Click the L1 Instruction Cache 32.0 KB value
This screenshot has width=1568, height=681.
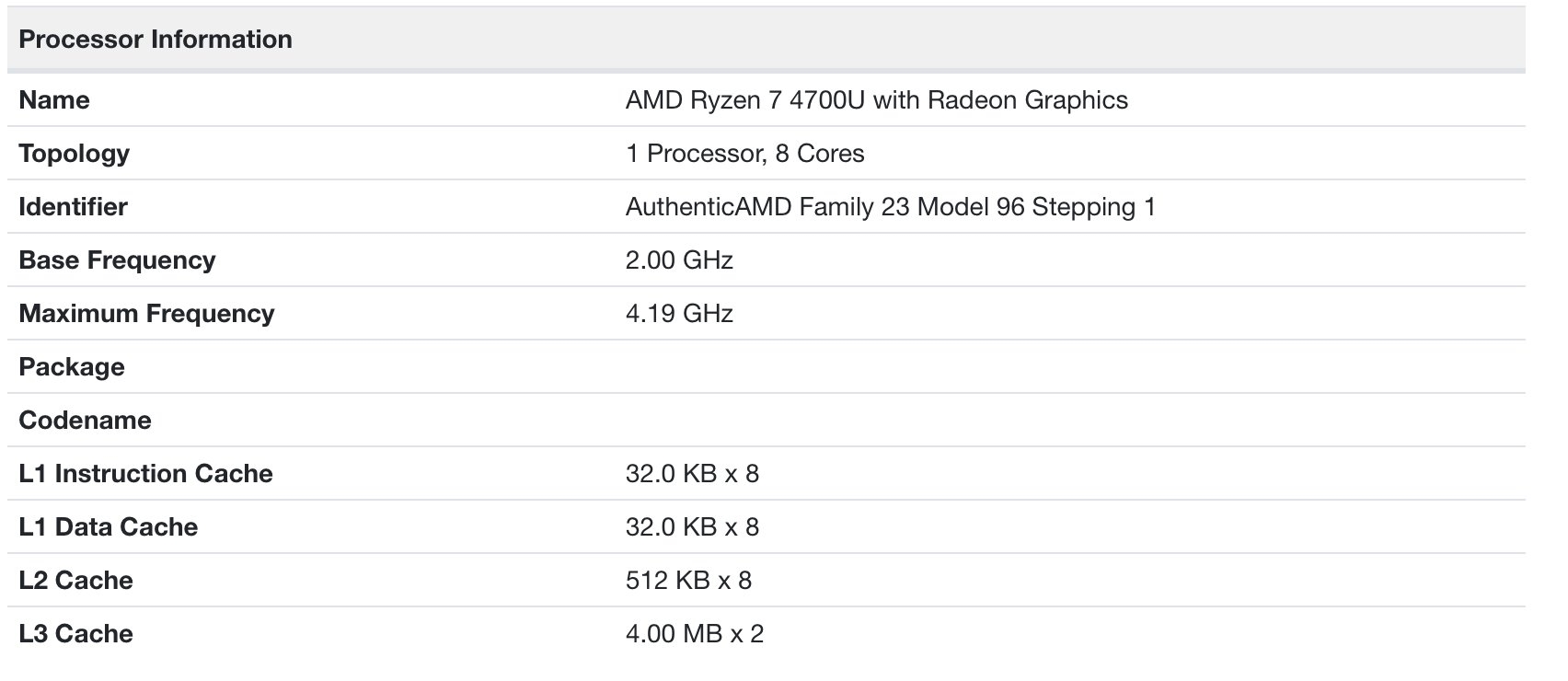click(692, 474)
